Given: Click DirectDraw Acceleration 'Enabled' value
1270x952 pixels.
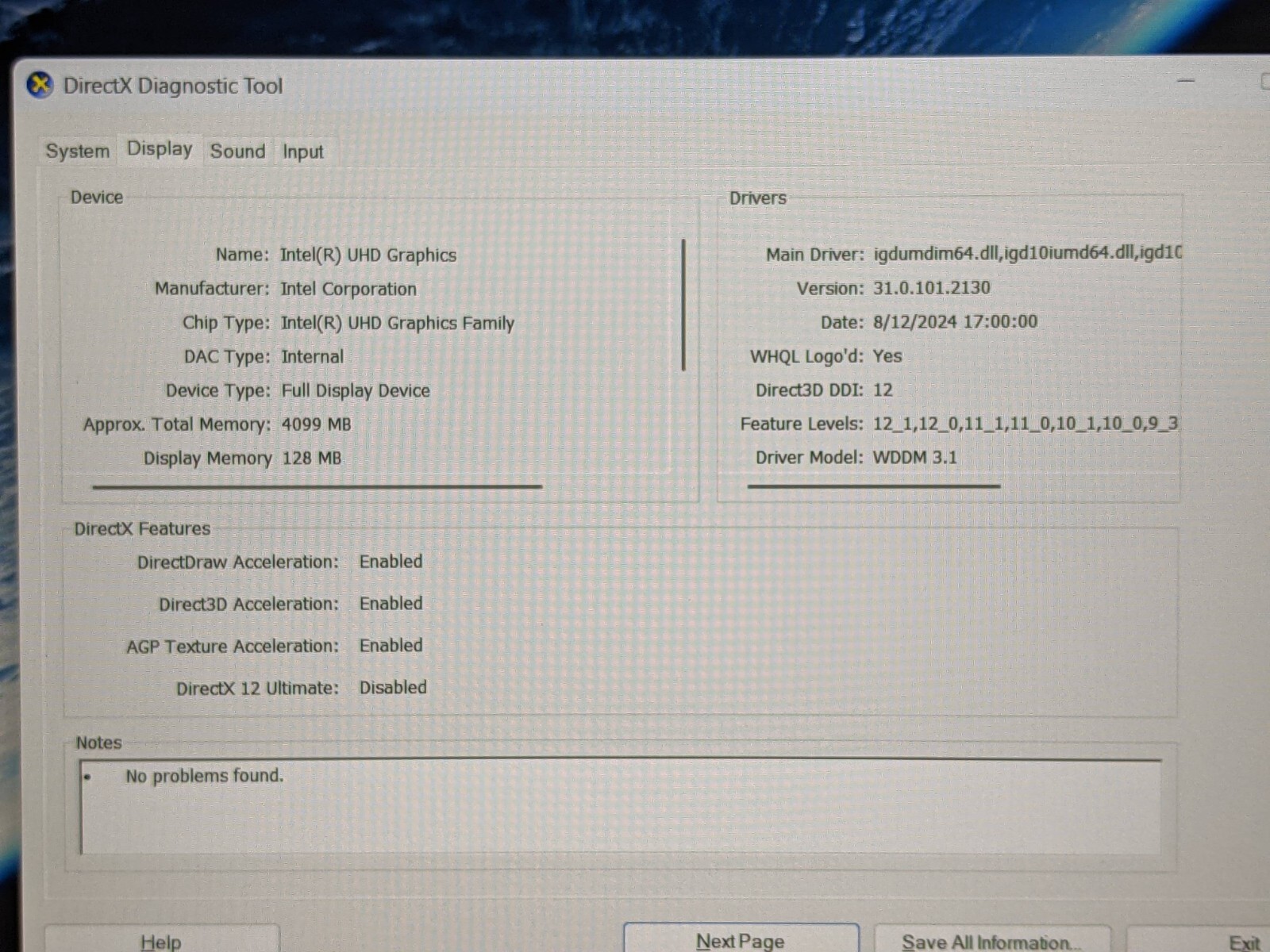Looking at the screenshot, I should coord(391,561).
